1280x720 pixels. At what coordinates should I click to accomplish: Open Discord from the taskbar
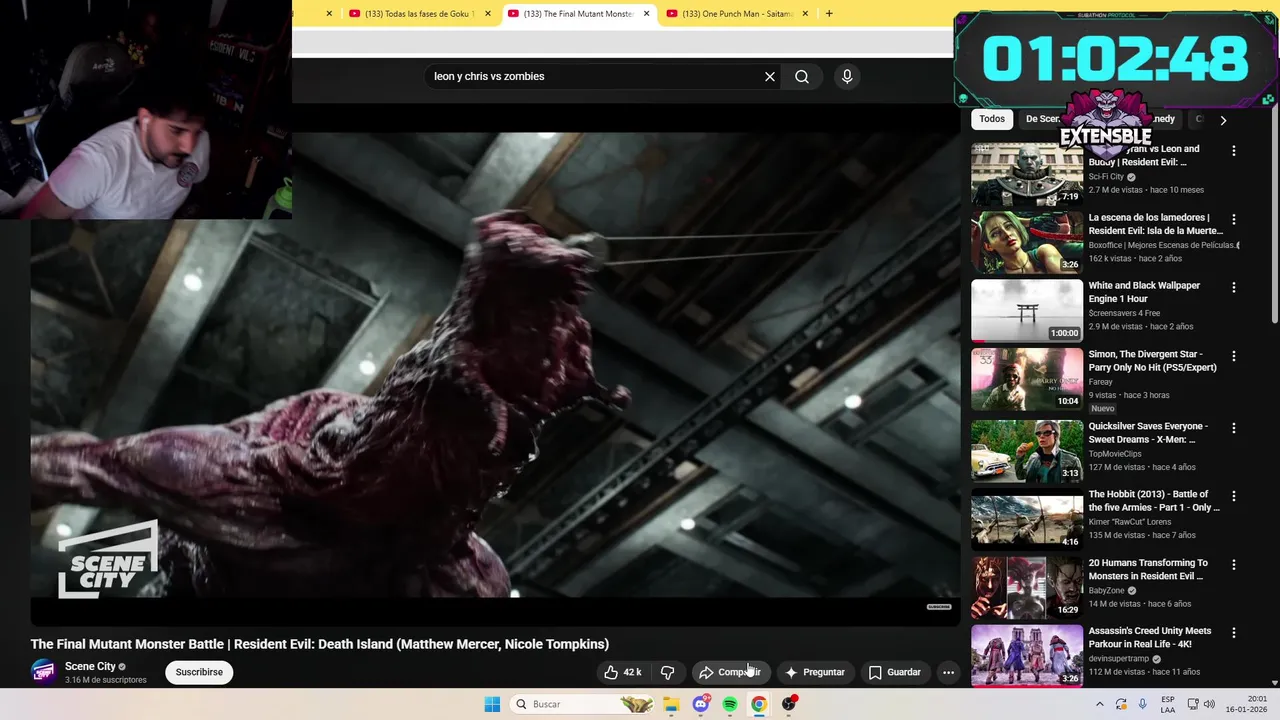pos(701,704)
